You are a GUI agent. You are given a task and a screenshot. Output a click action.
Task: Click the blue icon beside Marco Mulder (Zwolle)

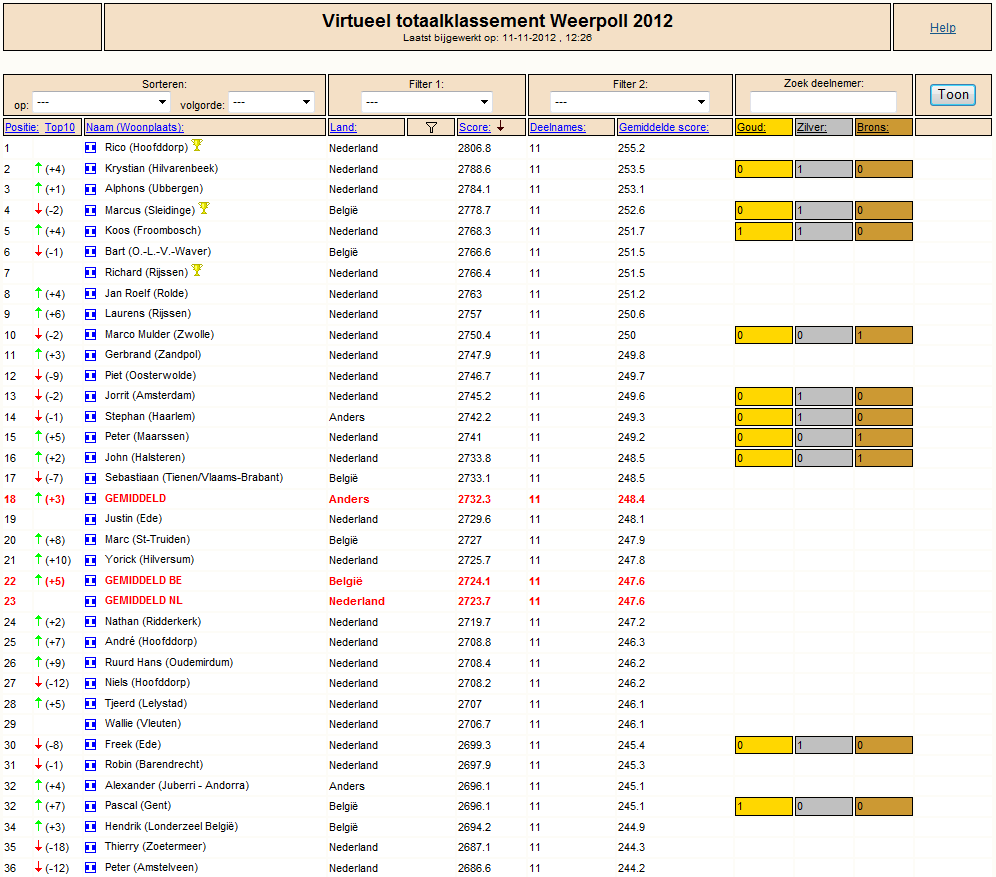[x=91, y=335]
